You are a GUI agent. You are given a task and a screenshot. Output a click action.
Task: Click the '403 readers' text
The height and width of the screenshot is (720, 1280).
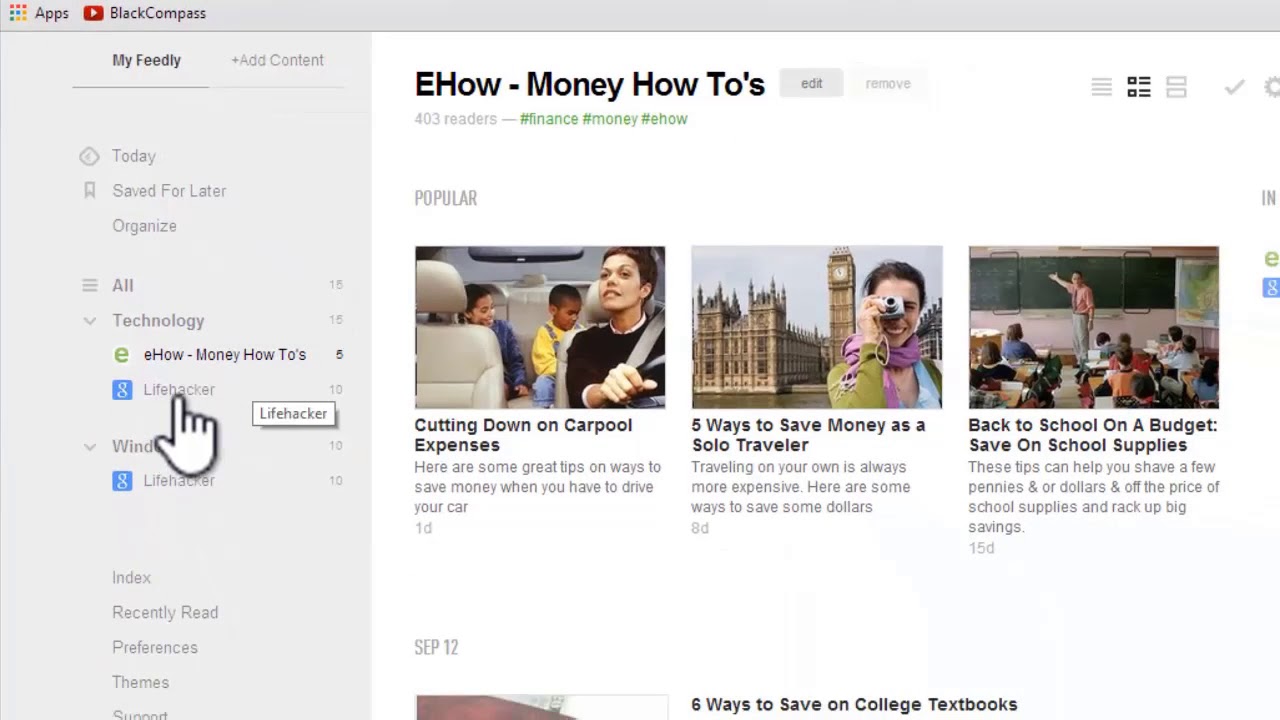tap(455, 119)
